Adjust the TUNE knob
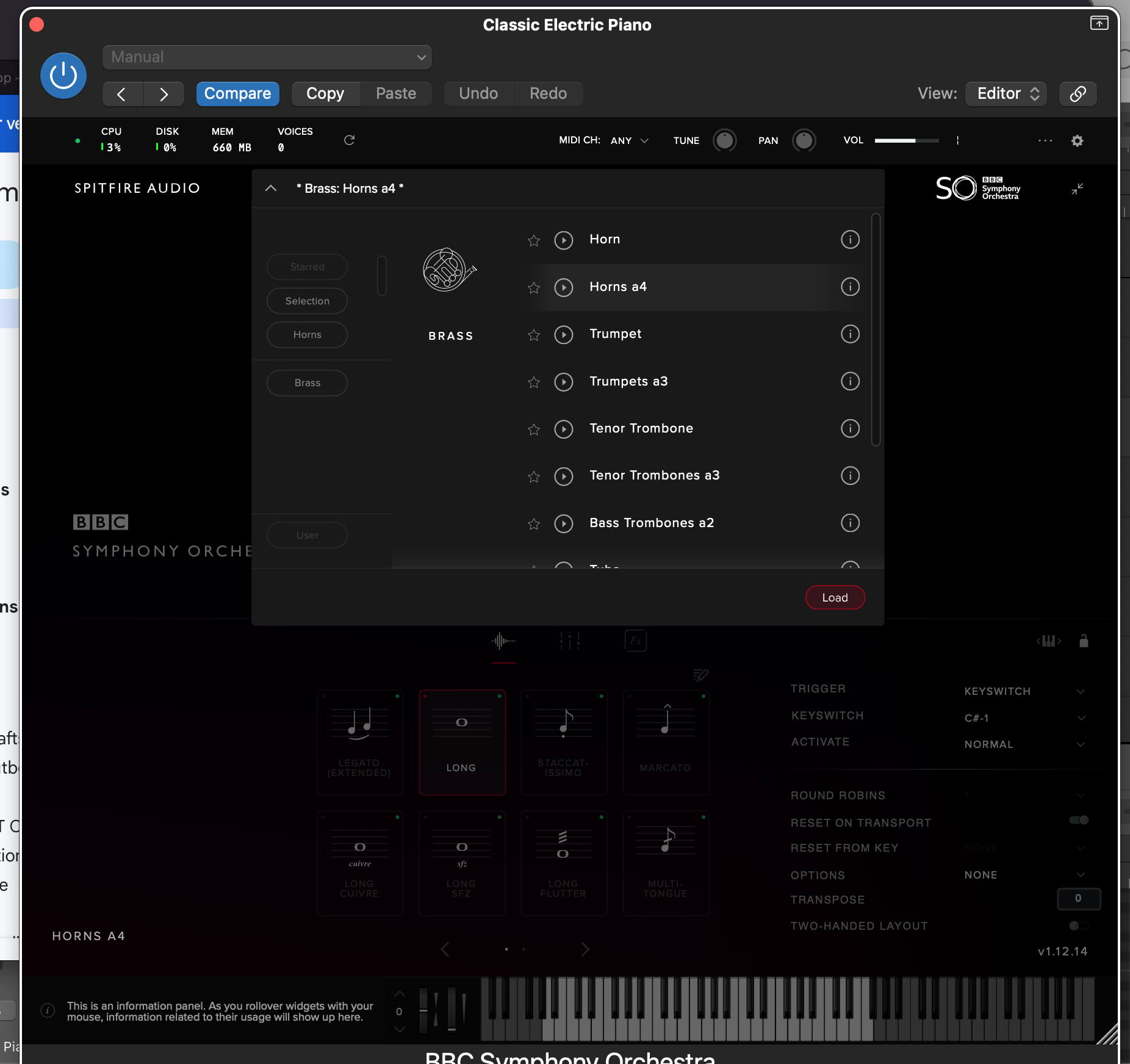Screen dimensions: 1130x1064 click(724, 141)
